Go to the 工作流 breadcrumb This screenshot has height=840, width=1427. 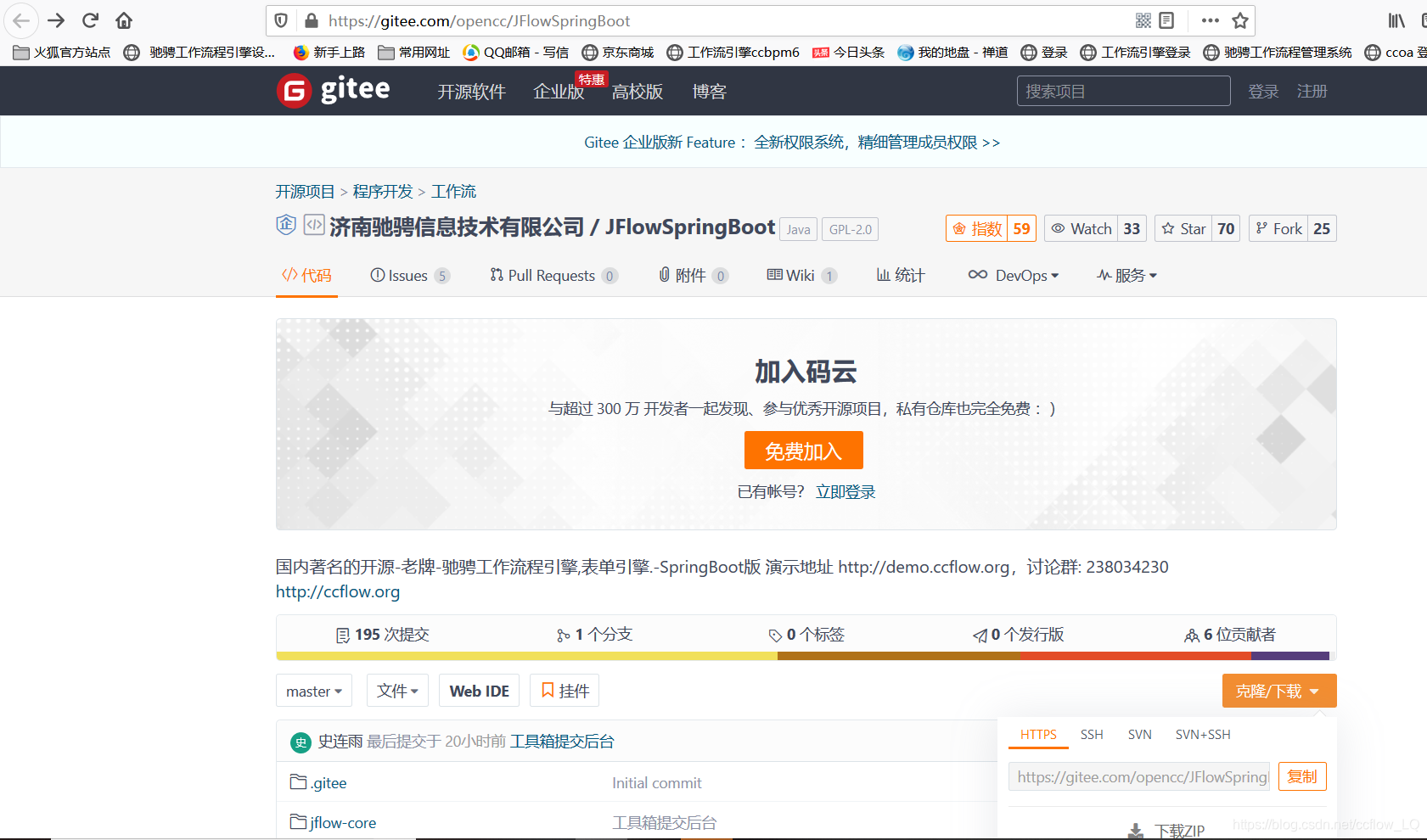pos(453,192)
